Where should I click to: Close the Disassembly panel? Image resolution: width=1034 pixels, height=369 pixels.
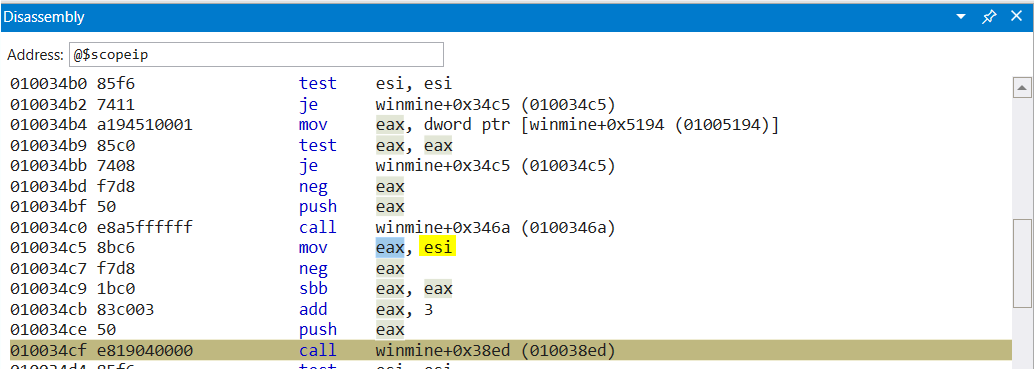[x=1016, y=17]
